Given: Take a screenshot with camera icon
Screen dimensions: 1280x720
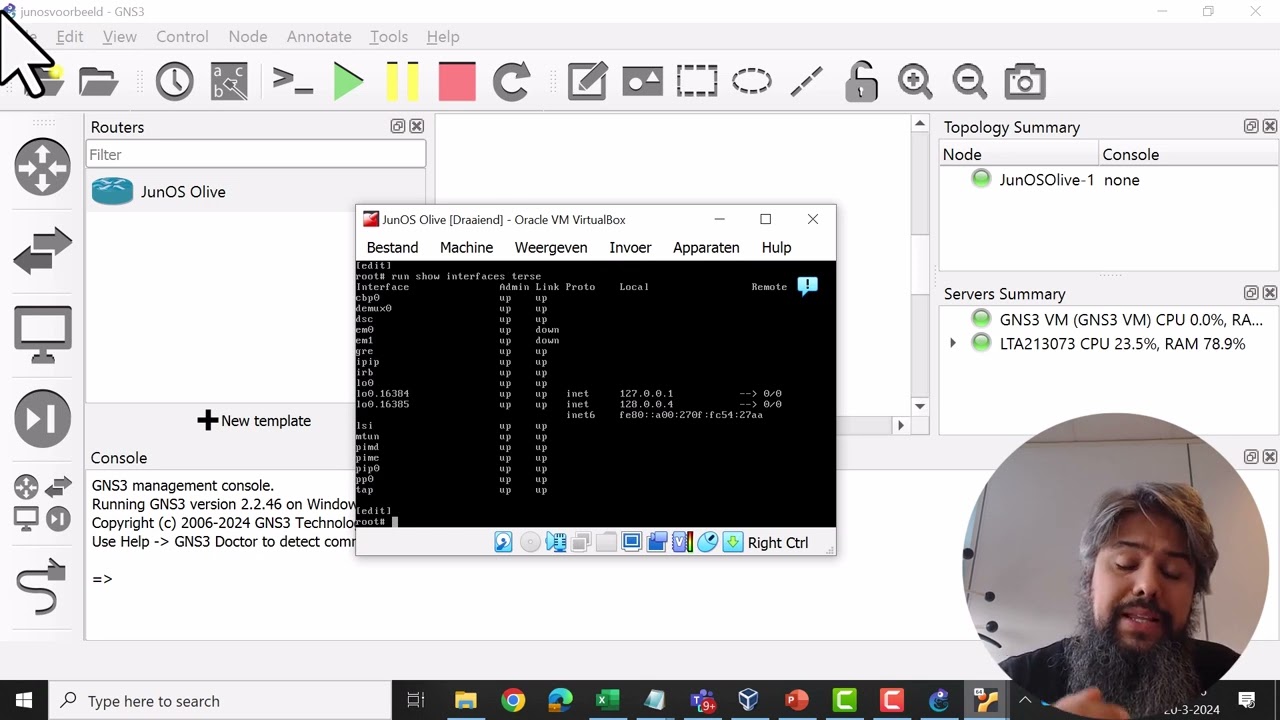Looking at the screenshot, I should [x=1025, y=81].
